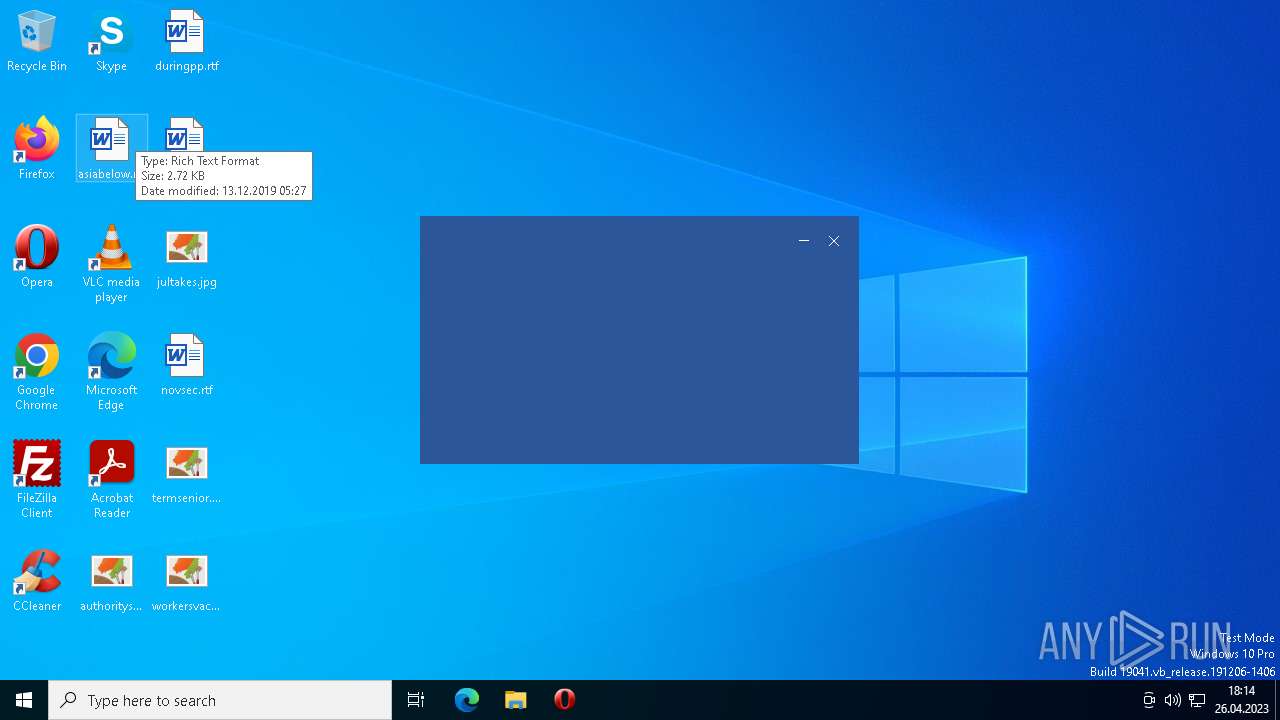Select the termsenior image file
Screen dimensions: 1280x720
click(x=186, y=473)
